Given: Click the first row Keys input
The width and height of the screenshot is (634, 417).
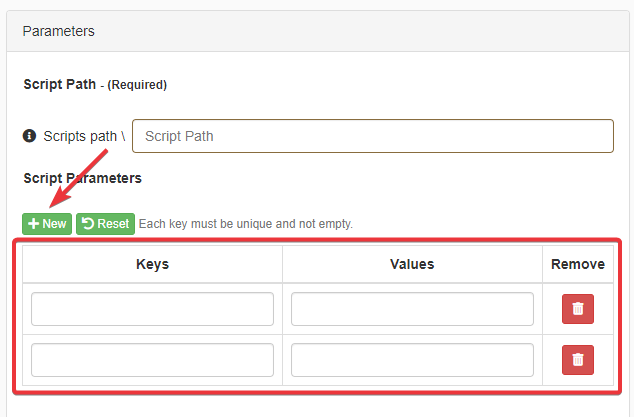Looking at the screenshot, I should coord(152,309).
